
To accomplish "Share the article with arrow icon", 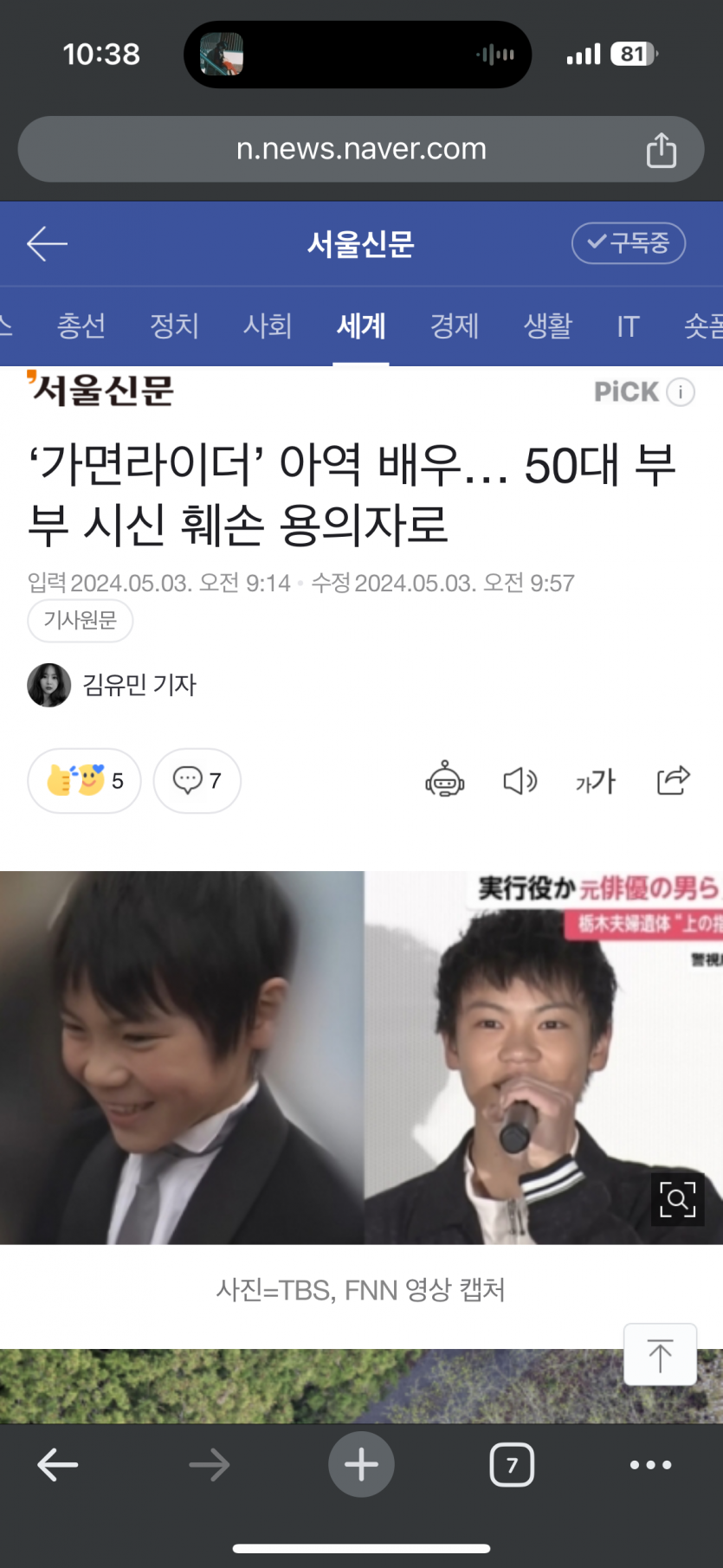I will click(673, 780).
